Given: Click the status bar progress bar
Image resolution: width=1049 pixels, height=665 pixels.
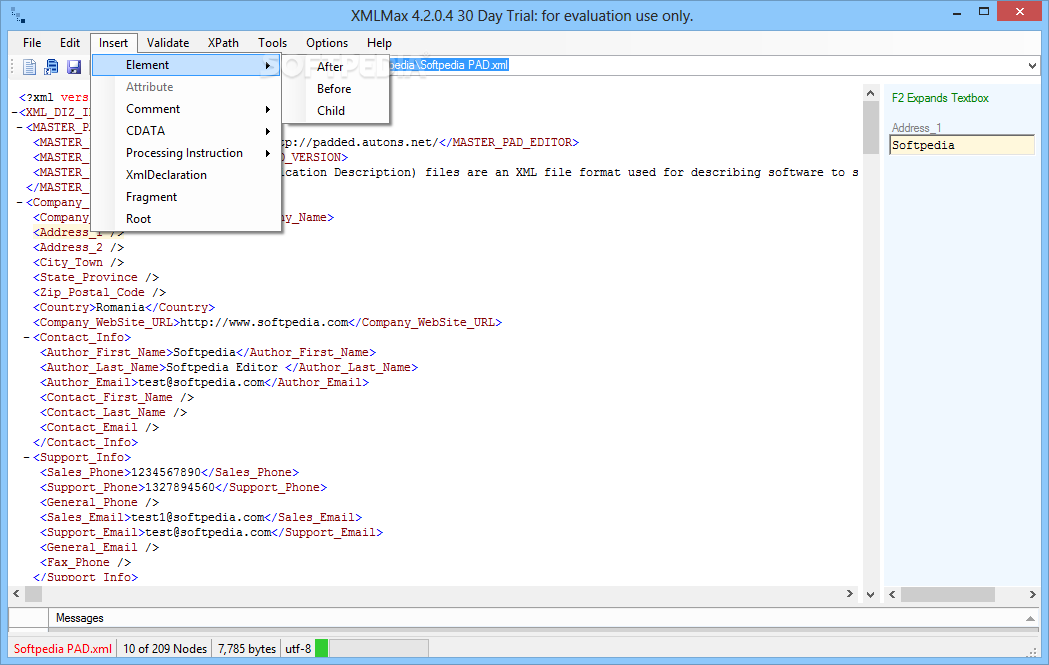Looking at the screenshot, I should [x=379, y=648].
